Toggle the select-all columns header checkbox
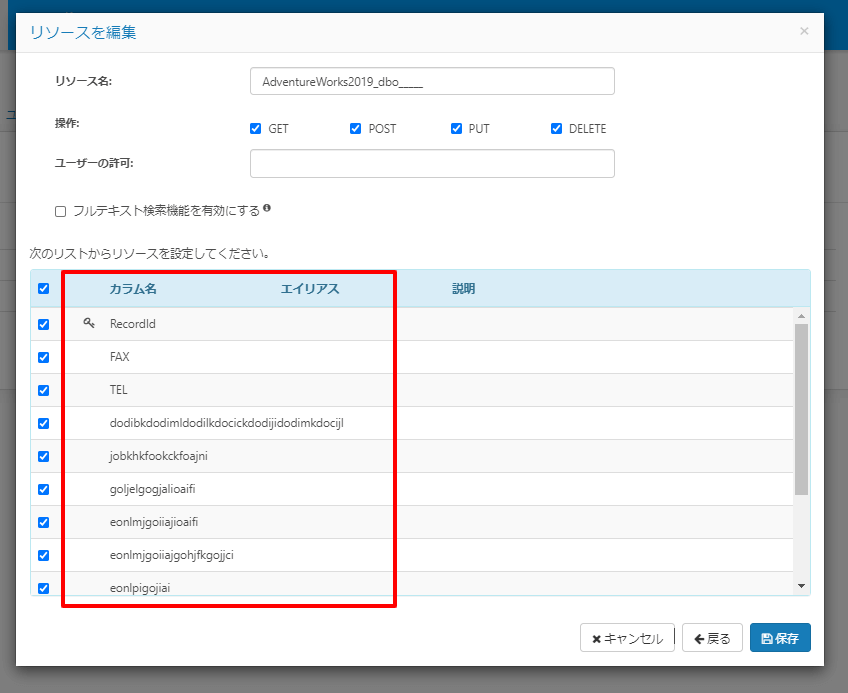Screen dimensions: 848x693 pos(44,288)
